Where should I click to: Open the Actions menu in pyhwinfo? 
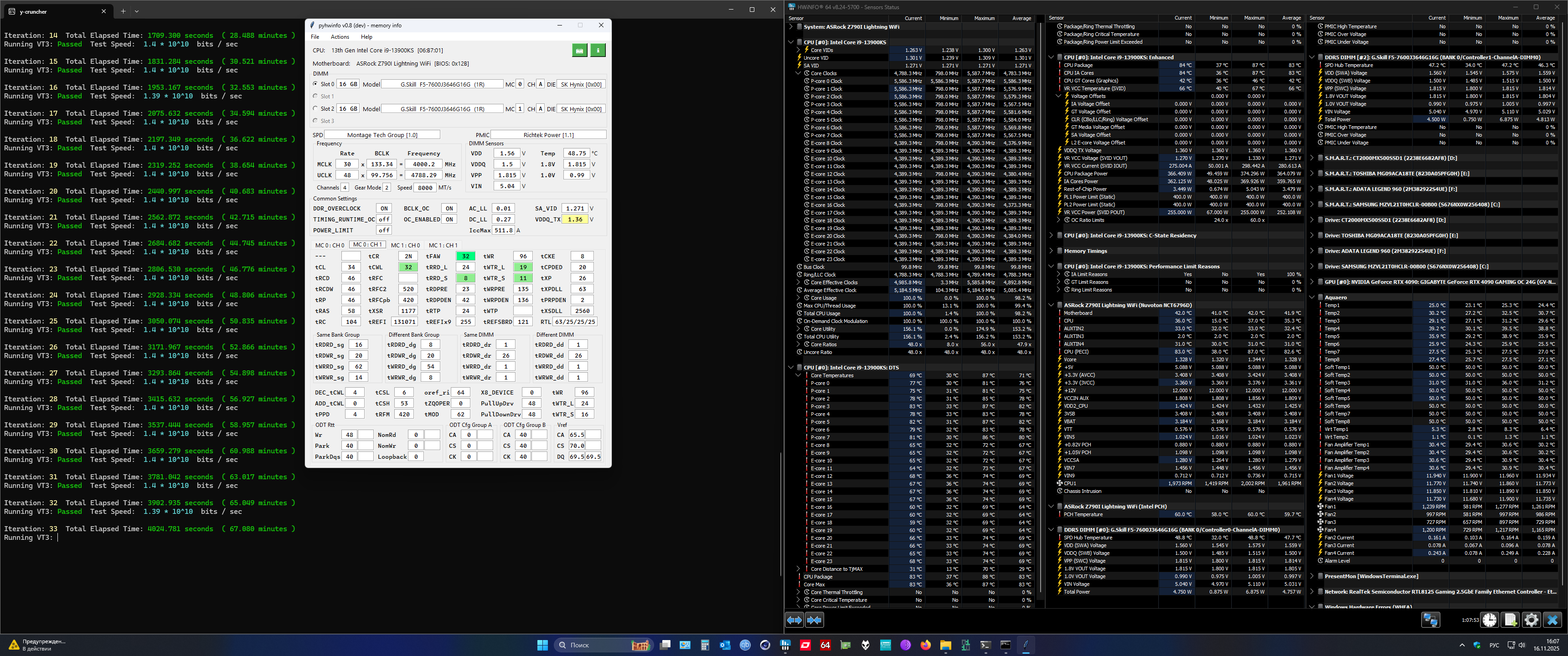(340, 37)
